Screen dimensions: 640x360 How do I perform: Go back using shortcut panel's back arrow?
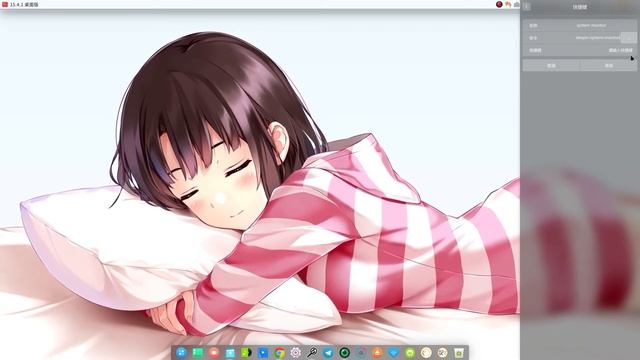point(527,7)
